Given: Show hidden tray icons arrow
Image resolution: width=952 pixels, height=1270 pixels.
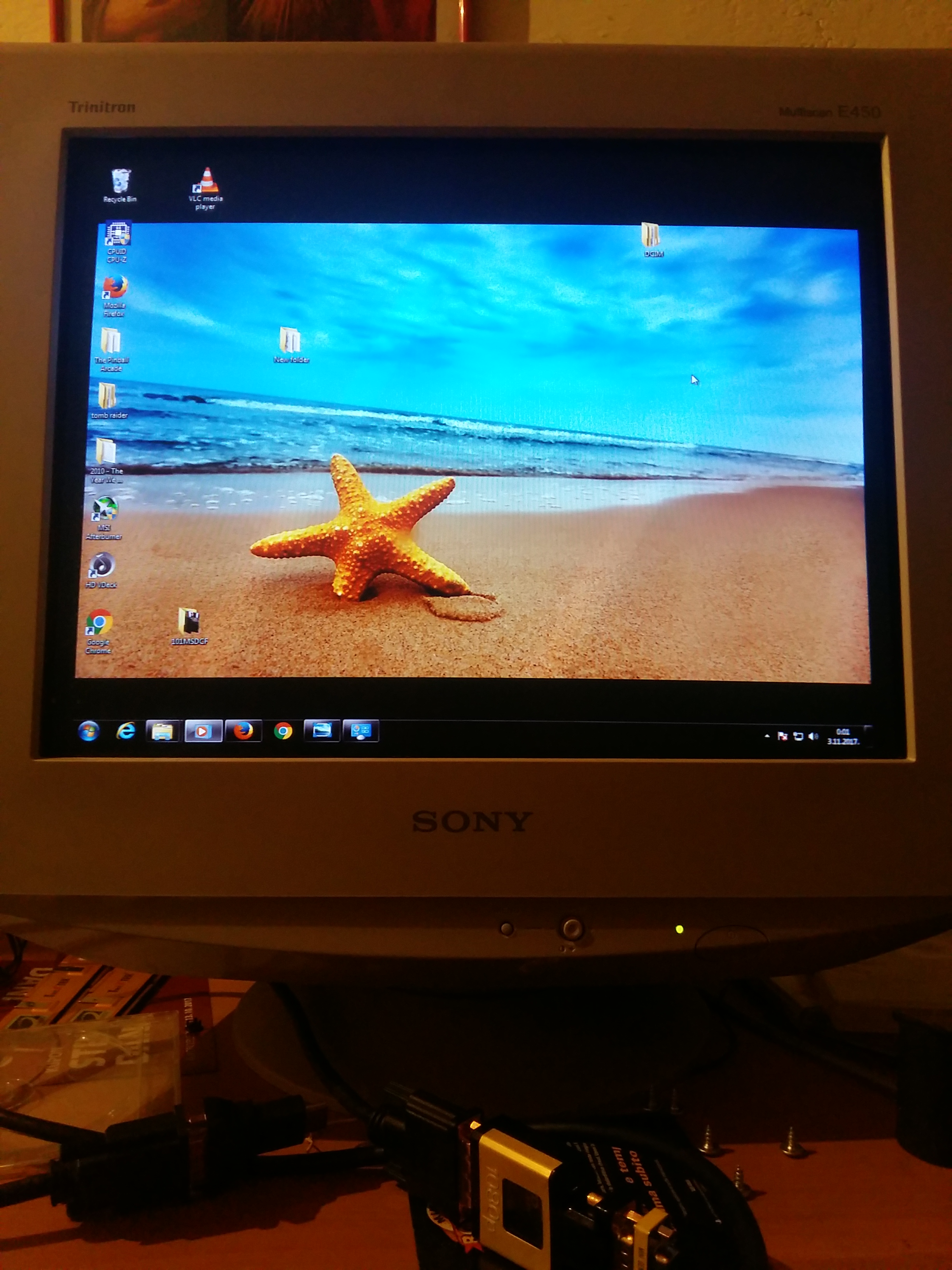Looking at the screenshot, I should point(767,736).
